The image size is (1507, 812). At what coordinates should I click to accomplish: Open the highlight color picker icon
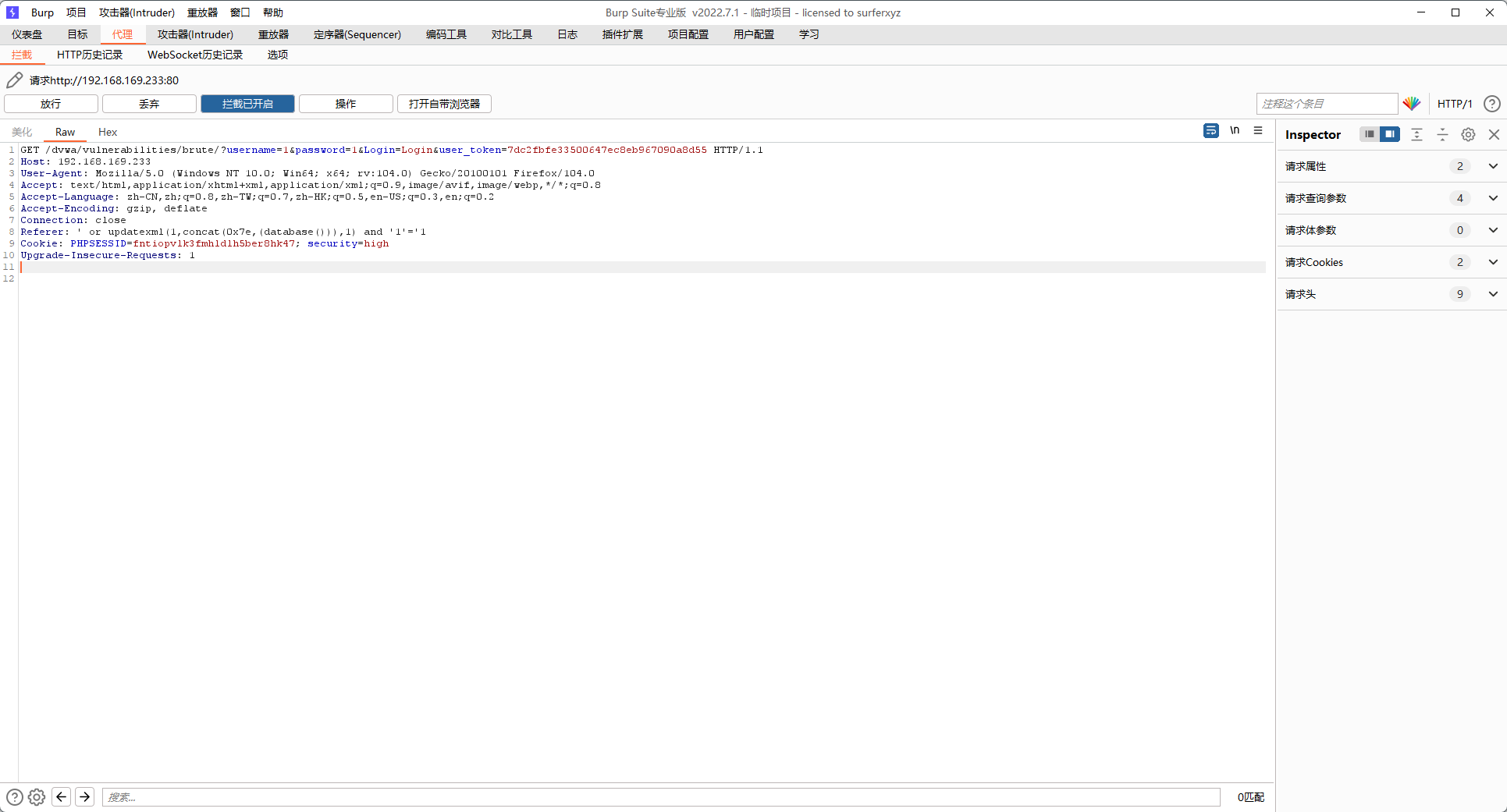tap(1412, 104)
